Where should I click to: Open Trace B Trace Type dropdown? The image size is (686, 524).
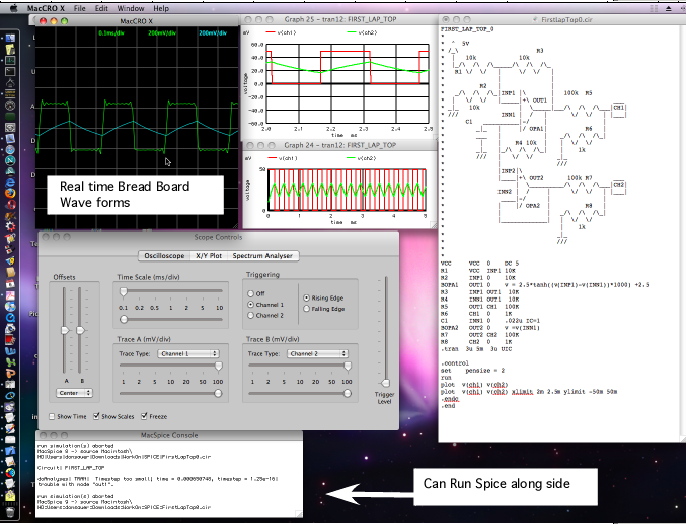(x=317, y=353)
